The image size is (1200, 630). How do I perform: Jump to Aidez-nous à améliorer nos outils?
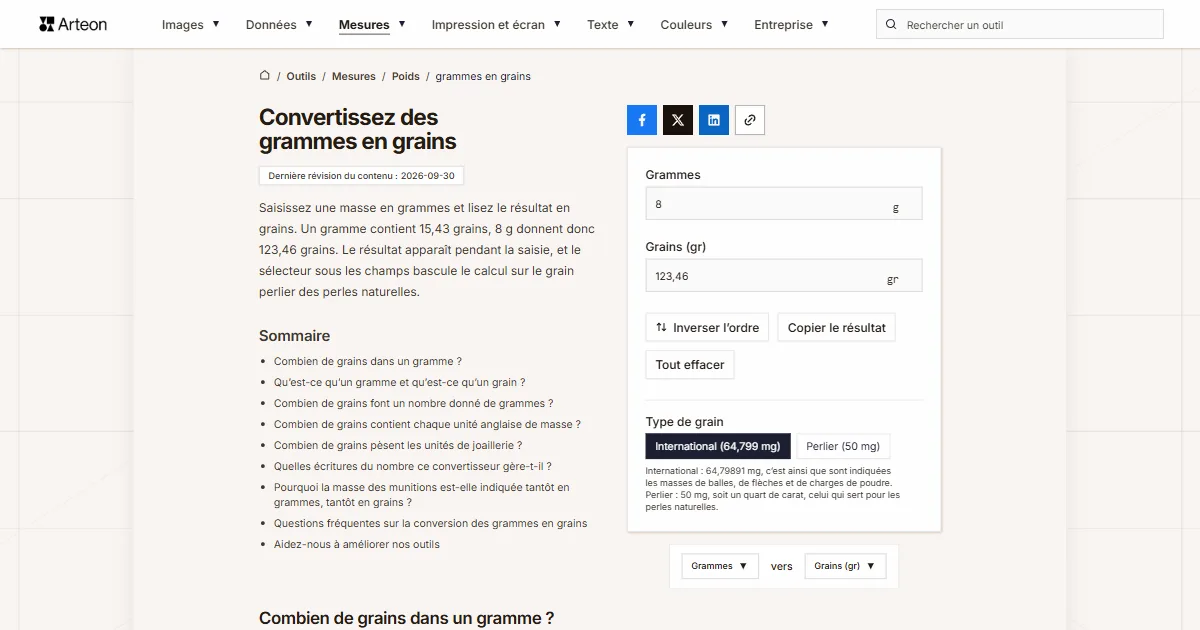[357, 544]
